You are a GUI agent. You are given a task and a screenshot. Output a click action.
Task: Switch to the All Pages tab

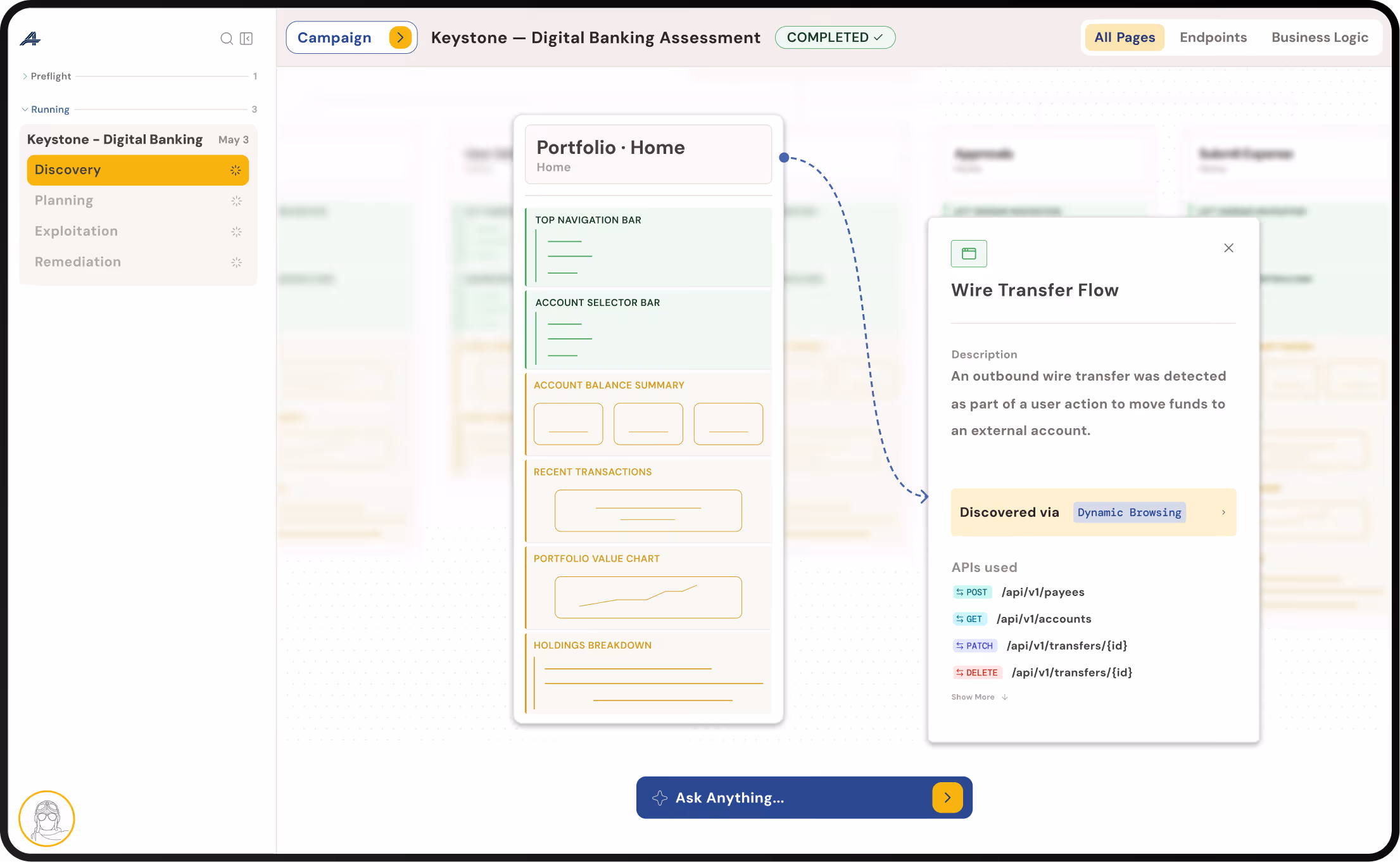[1125, 37]
